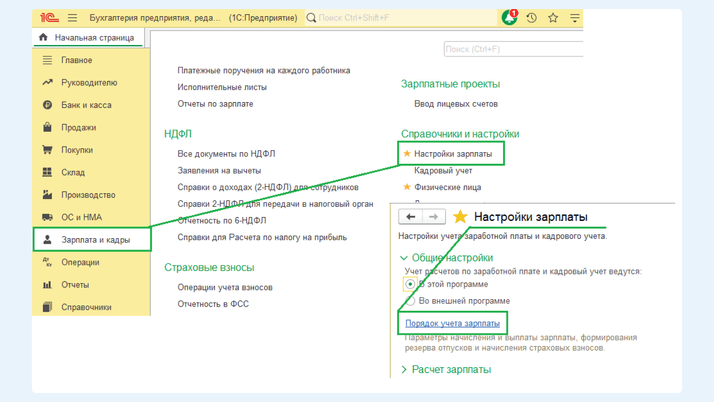Open the Отчеты menu section
This screenshot has width=714, height=402.
[75, 285]
